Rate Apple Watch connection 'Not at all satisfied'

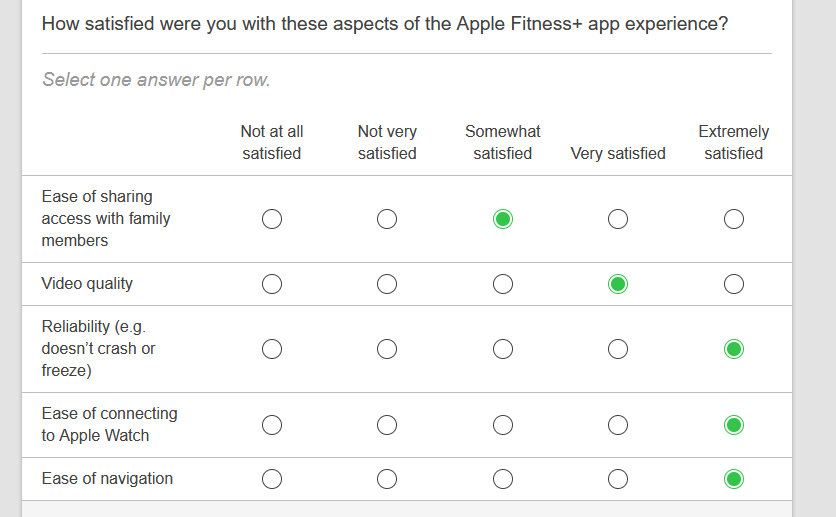tap(272, 425)
